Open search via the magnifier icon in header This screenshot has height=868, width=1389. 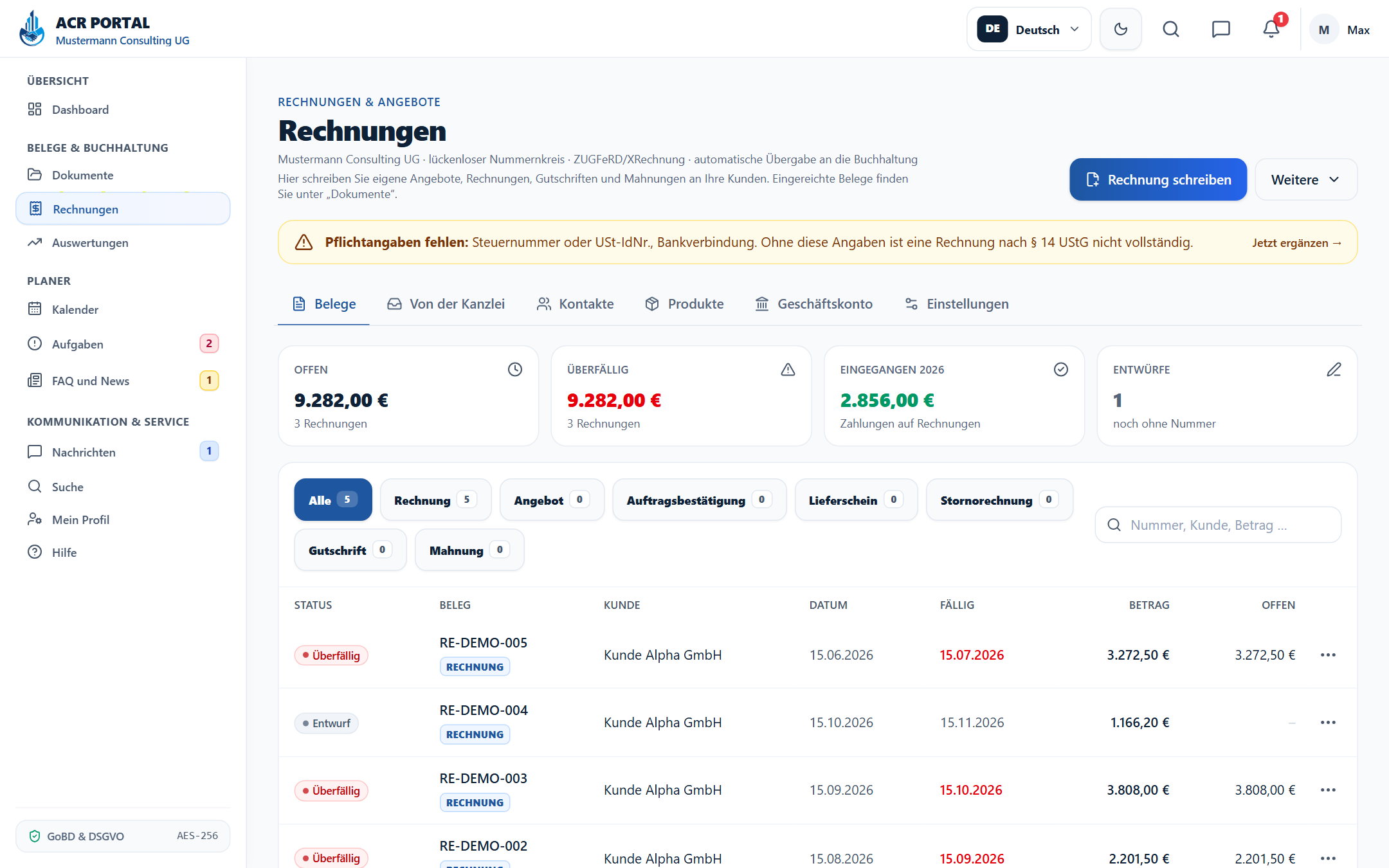[x=1171, y=29]
